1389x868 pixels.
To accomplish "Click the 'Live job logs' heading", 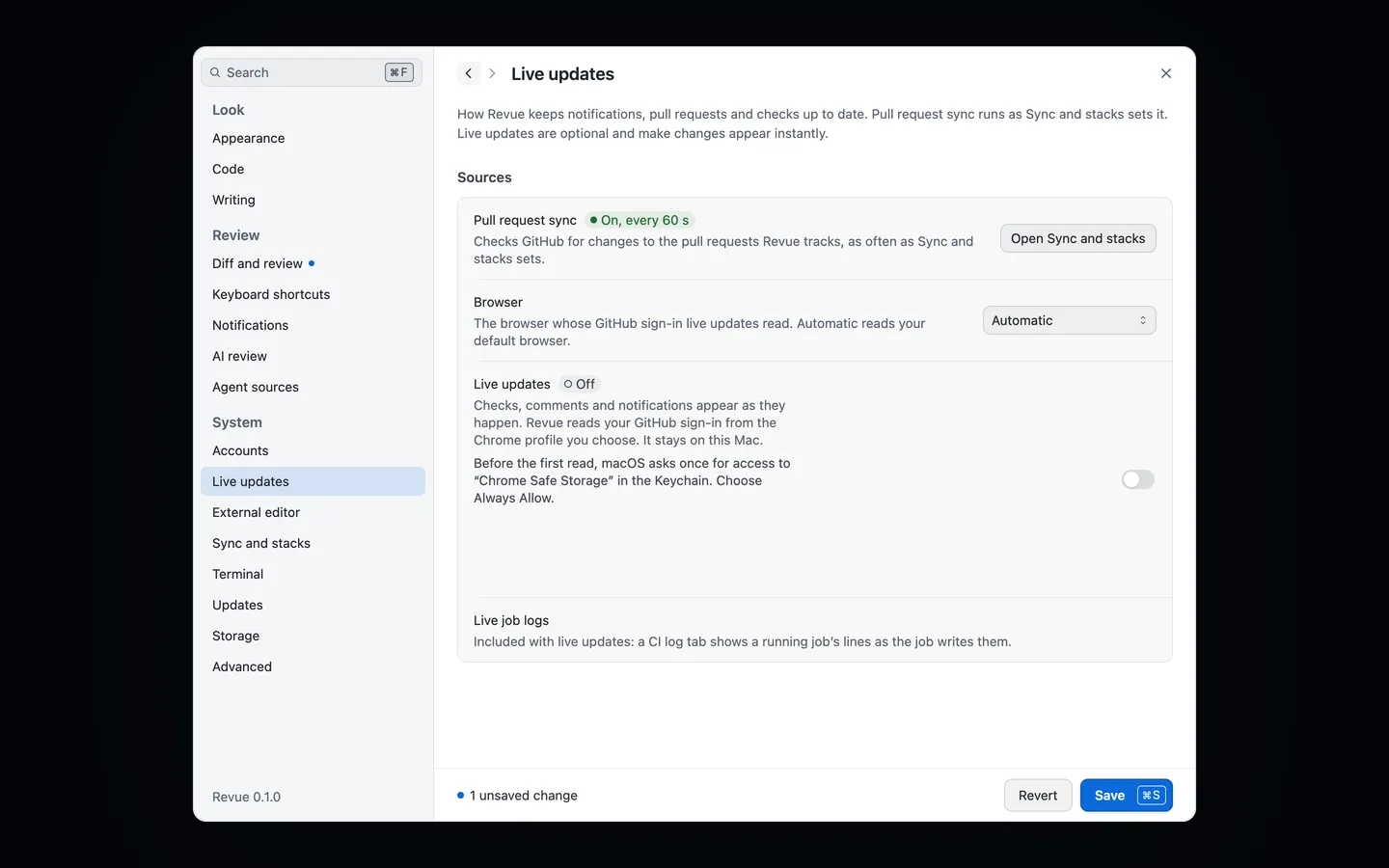I will [511, 620].
